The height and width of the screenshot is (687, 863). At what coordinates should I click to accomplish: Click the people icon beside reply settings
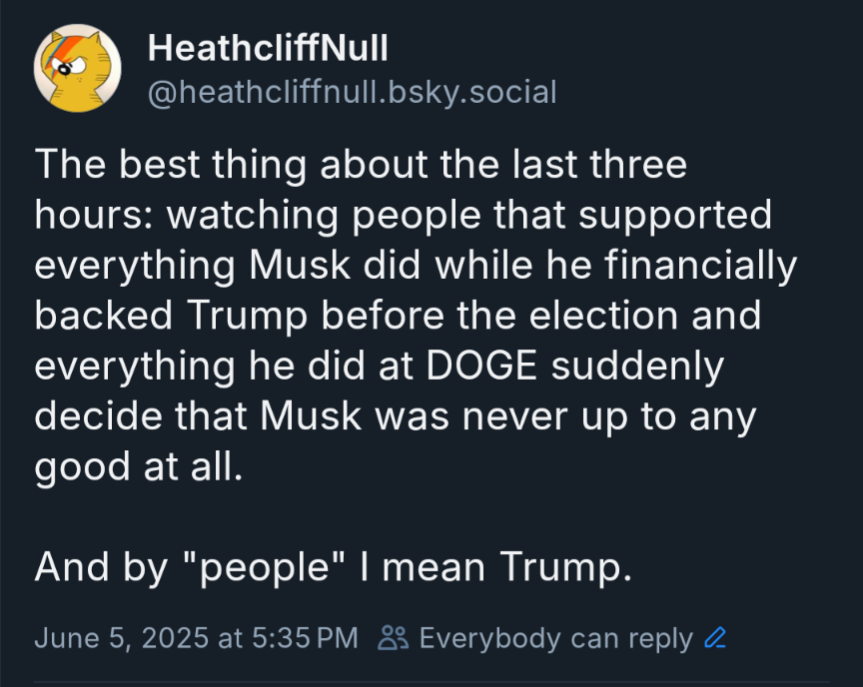tap(389, 638)
